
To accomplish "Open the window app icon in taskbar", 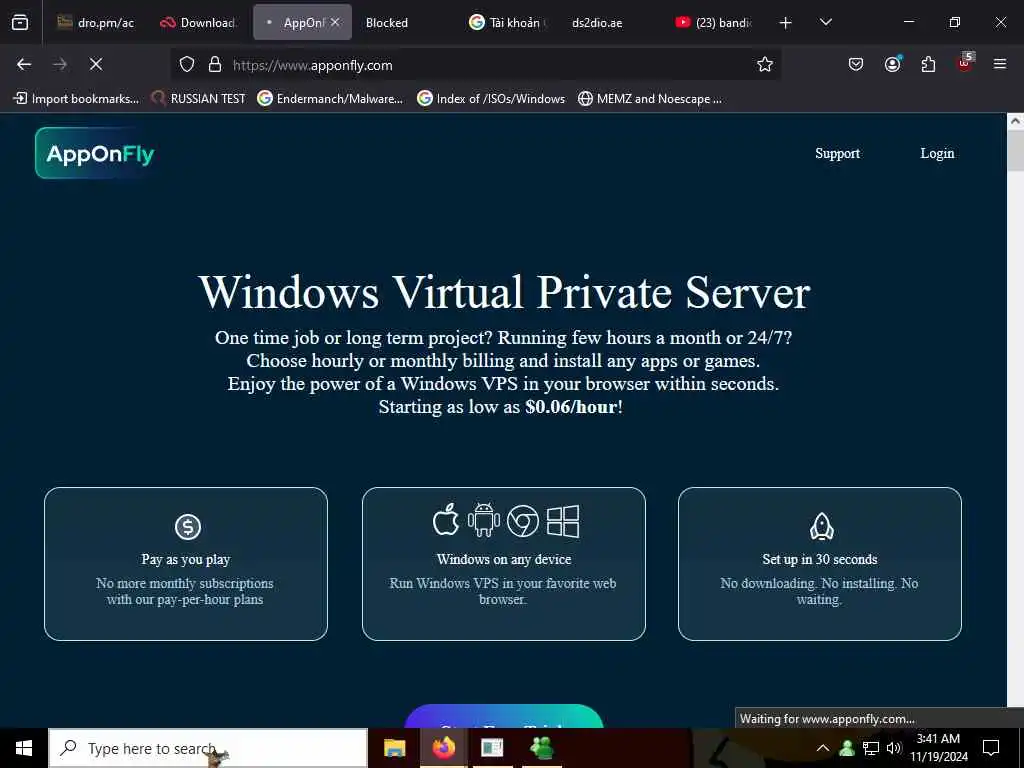I will coord(492,748).
